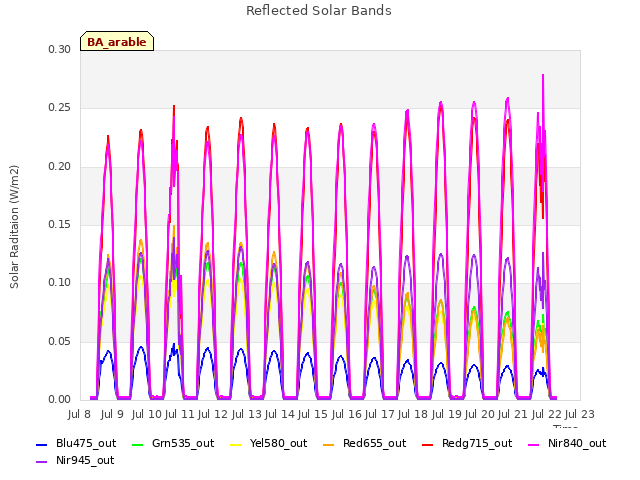Click the Jul 21 x-axis date label
The height and width of the screenshot is (480, 640).
pyautogui.click(x=513, y=414)
